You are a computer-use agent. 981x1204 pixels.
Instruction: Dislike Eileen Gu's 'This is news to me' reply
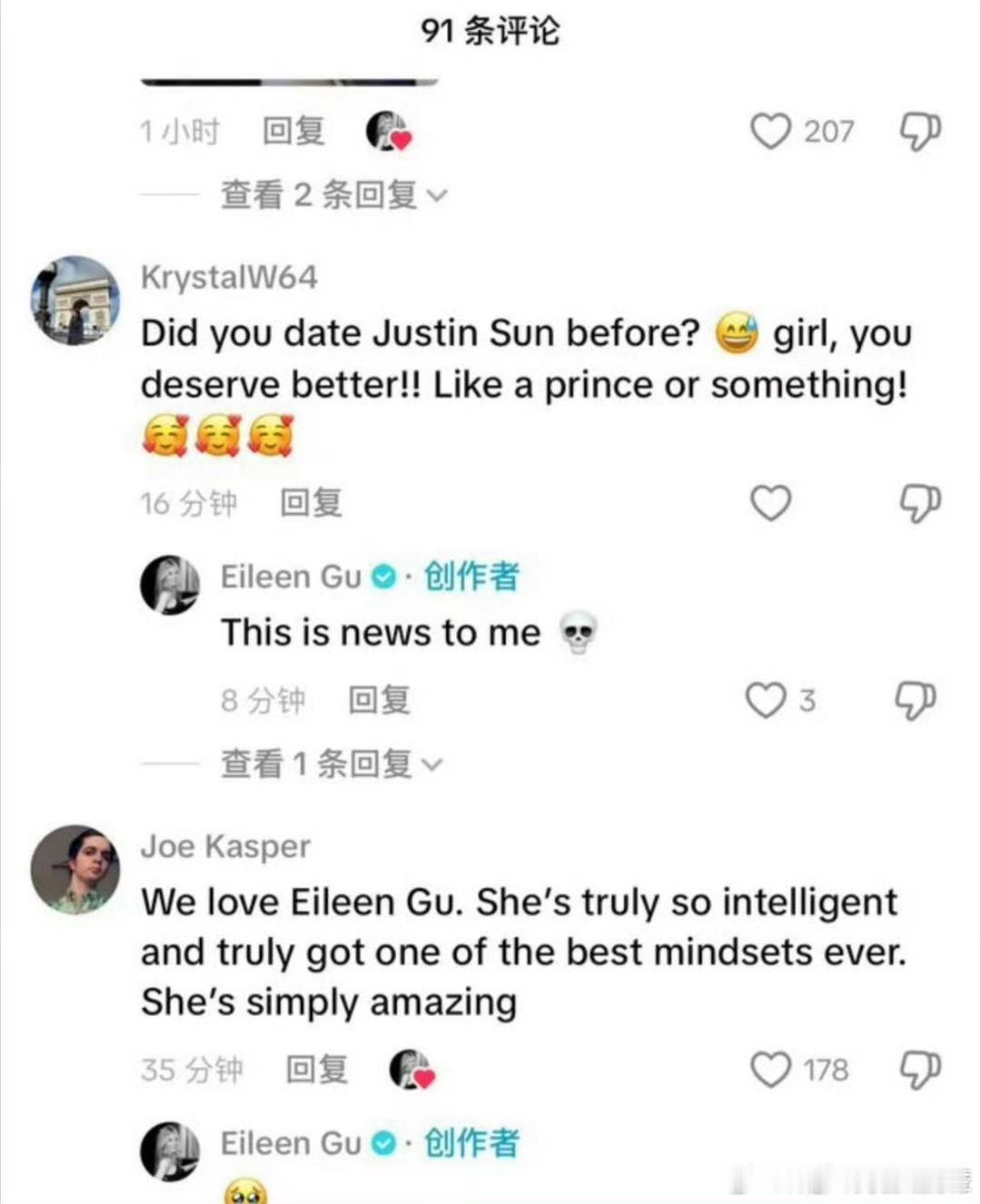[x=915, y=700]
